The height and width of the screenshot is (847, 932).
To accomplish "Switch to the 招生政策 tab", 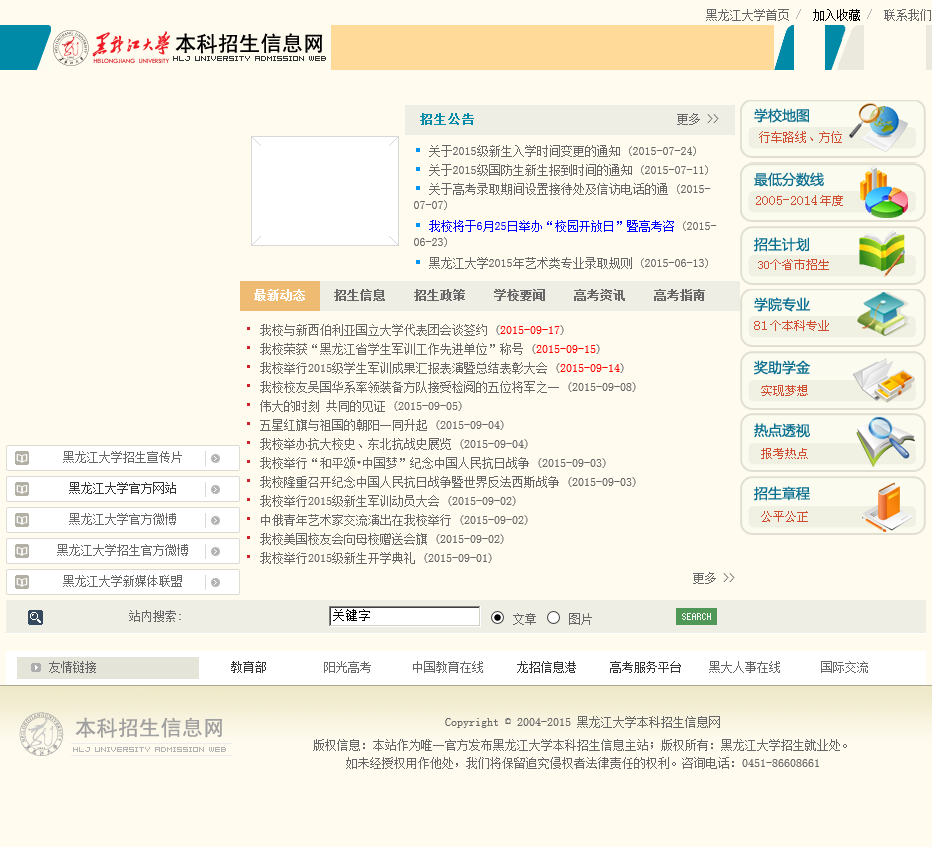I will [x=440, y=295].
